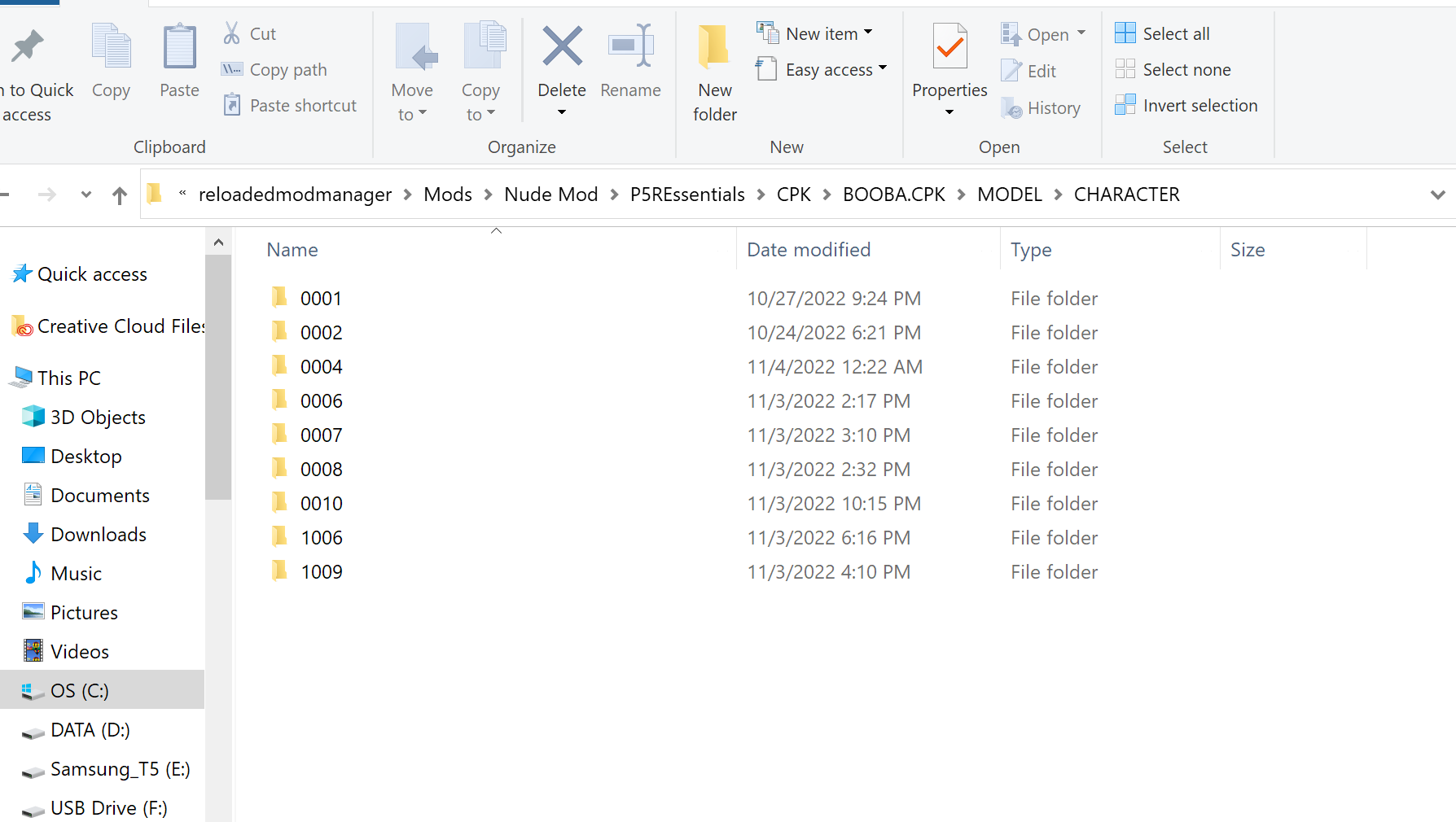This screenshot has width=1456, height=822.
Task: Click the Paste shortcut icon
Action: point(232,105)
